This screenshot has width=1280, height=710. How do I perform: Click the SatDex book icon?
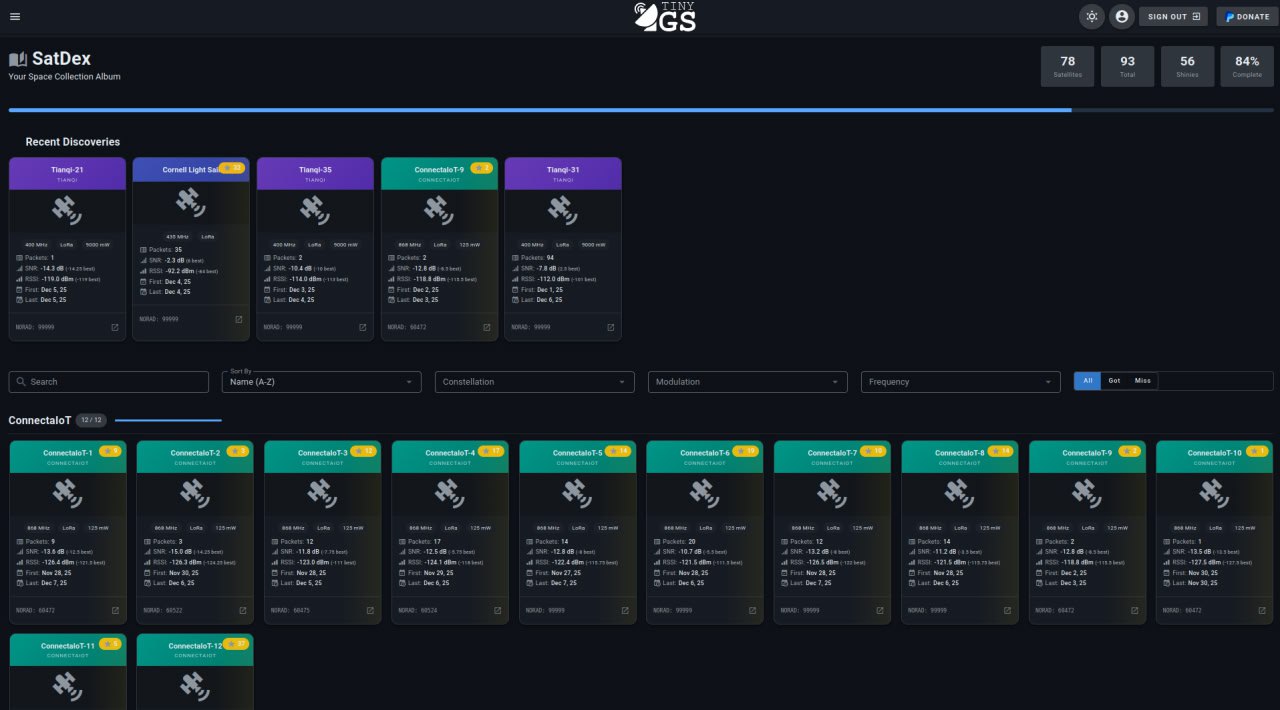[18, 60]
